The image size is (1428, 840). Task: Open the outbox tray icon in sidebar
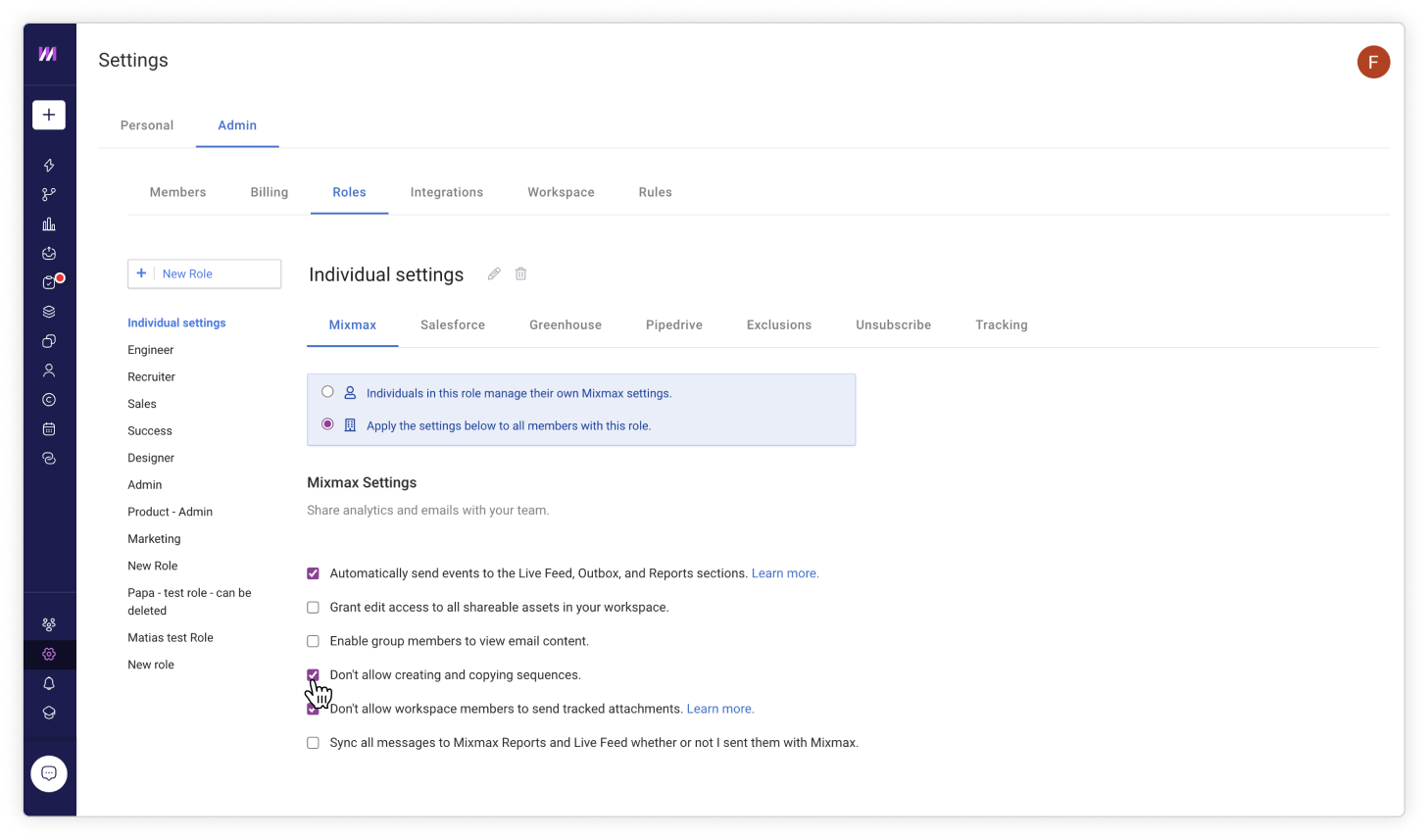tap(49, 253)
